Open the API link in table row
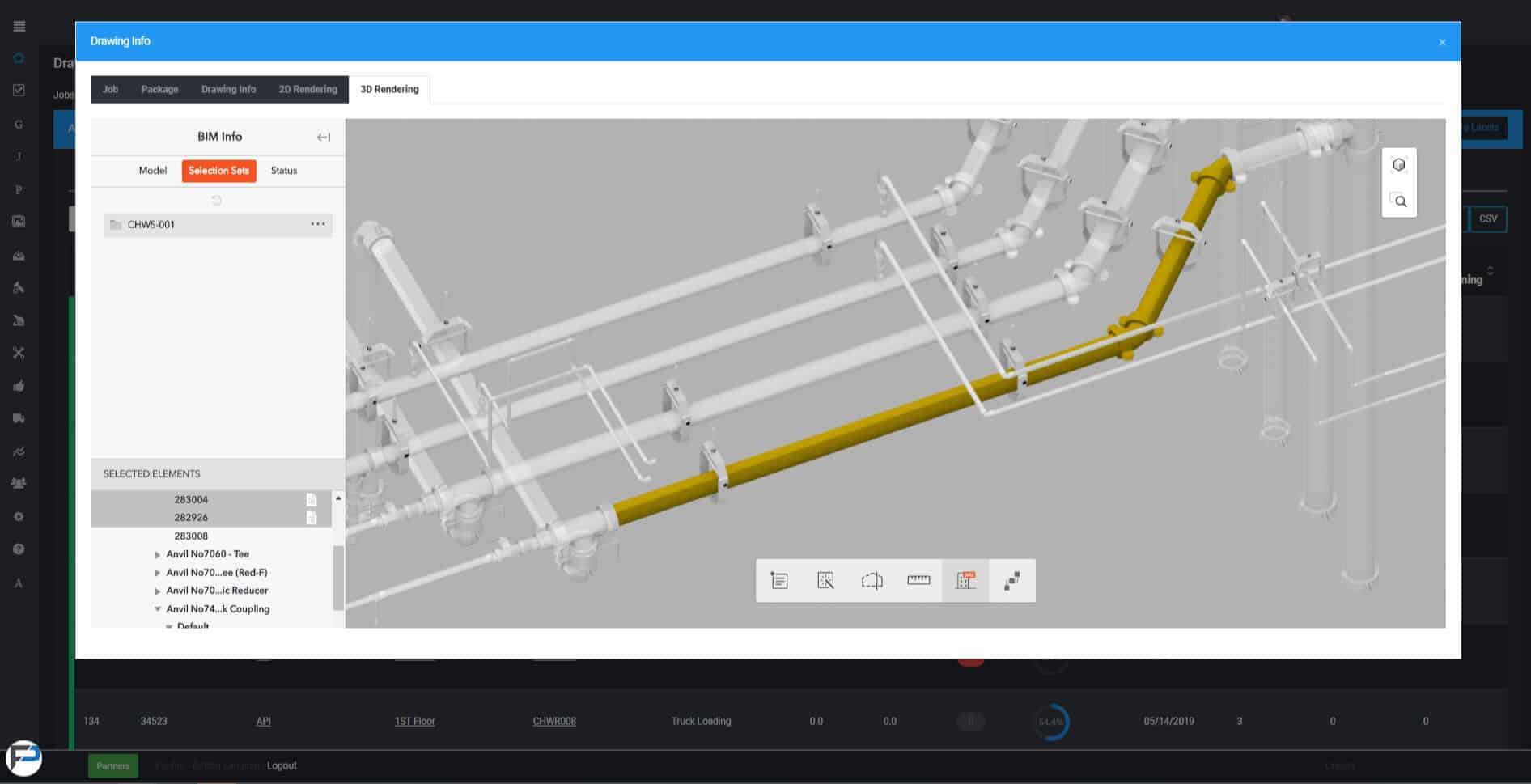 point(263,721)
